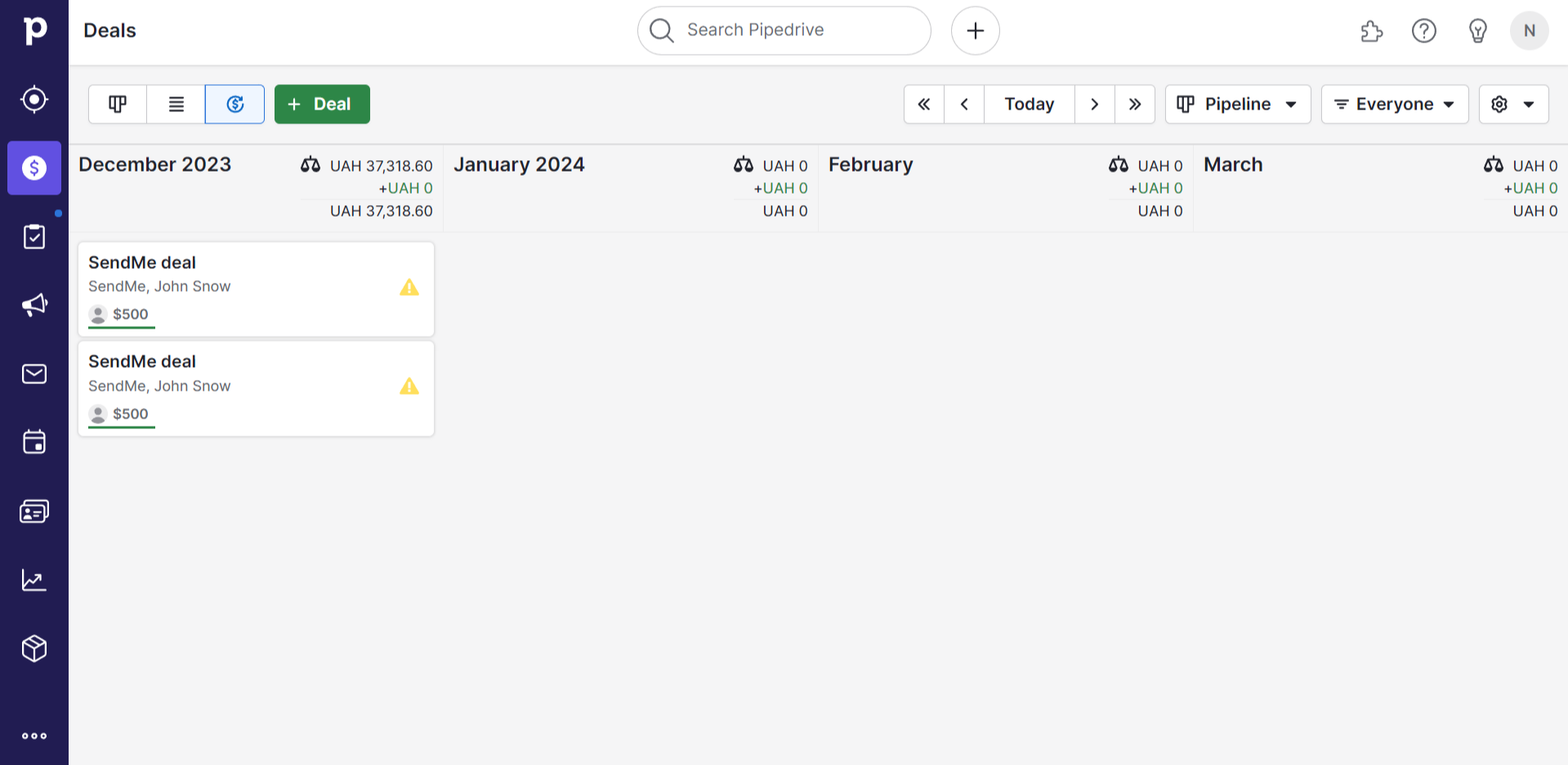Click the green add Deal button

[322, 105]
